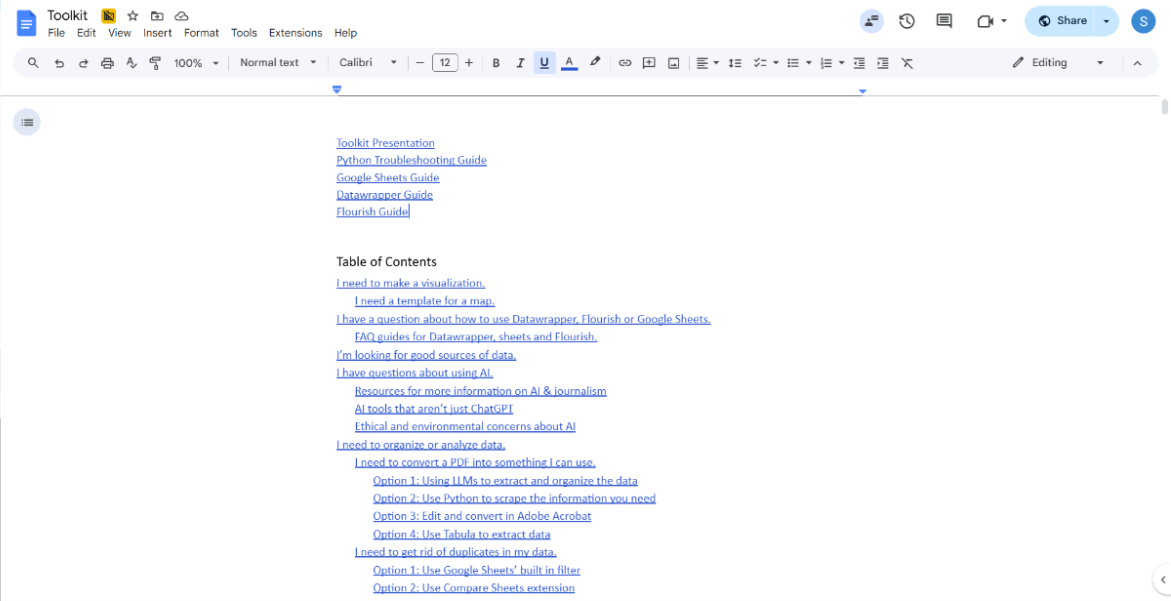Start a video call with the camera icon
This screenshot has height=601, width=1171.
[985, 21]
